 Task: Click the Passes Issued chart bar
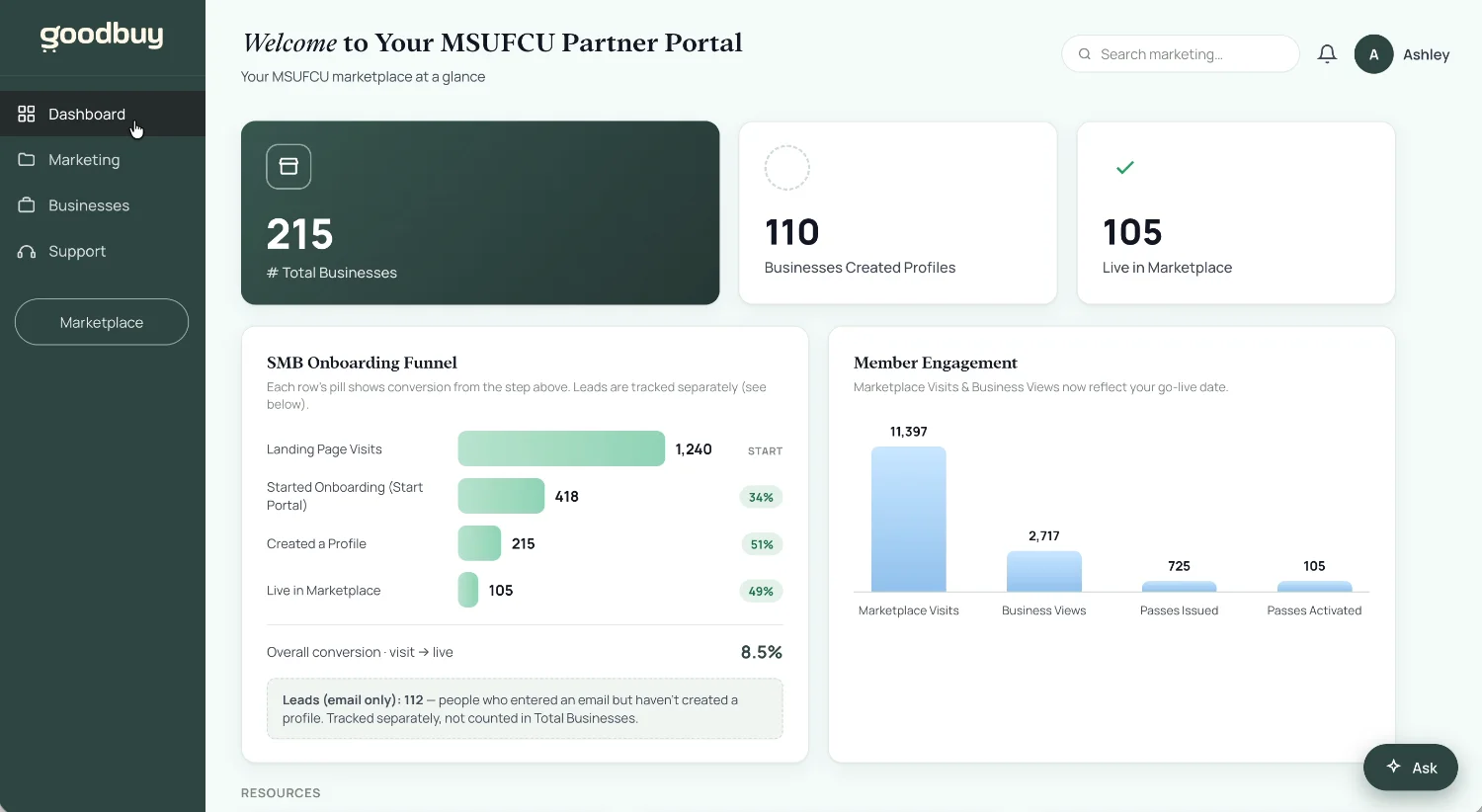pyautogui.click(x=1179, y=586)
